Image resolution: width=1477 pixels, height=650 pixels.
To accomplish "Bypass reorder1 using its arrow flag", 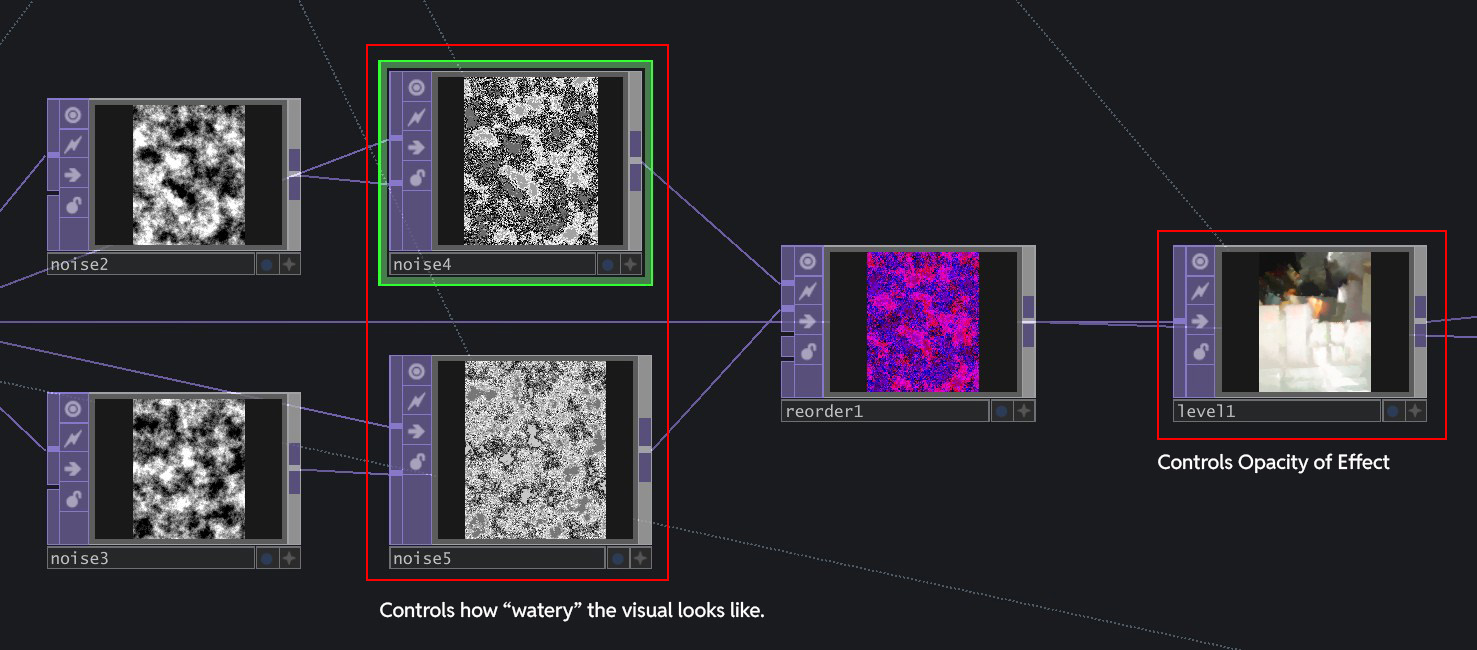I will pyautogui.click(x=808, y=321).
